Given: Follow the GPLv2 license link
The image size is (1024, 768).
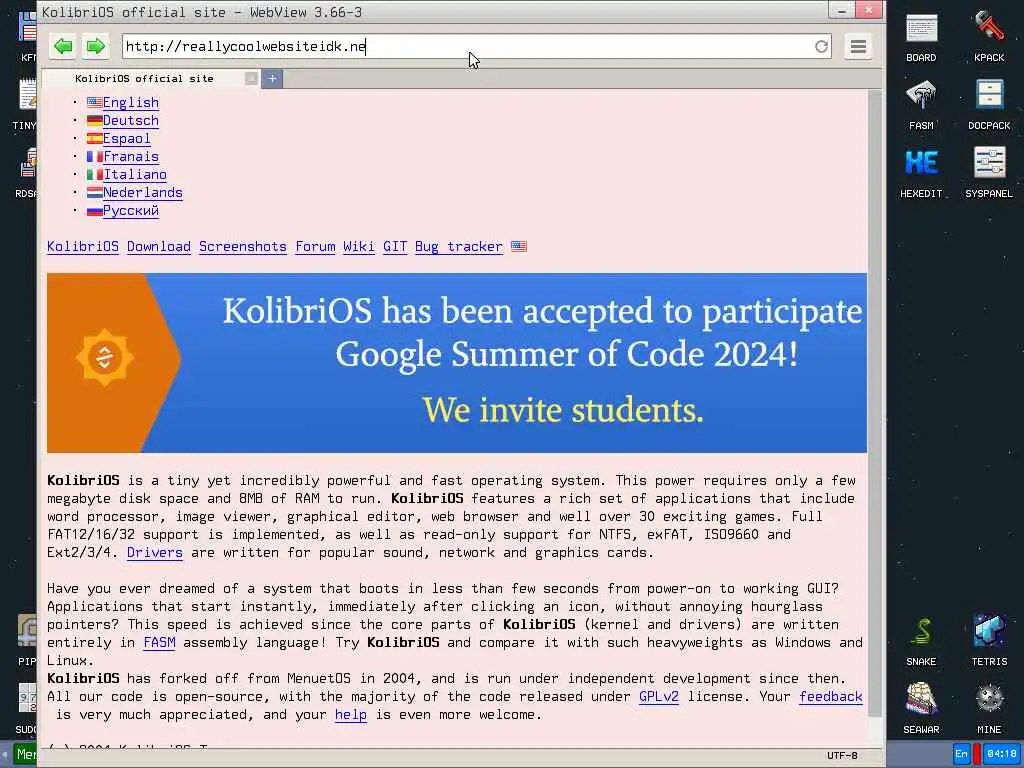Looking at the screenshot, I should click(x=659, y=697).
